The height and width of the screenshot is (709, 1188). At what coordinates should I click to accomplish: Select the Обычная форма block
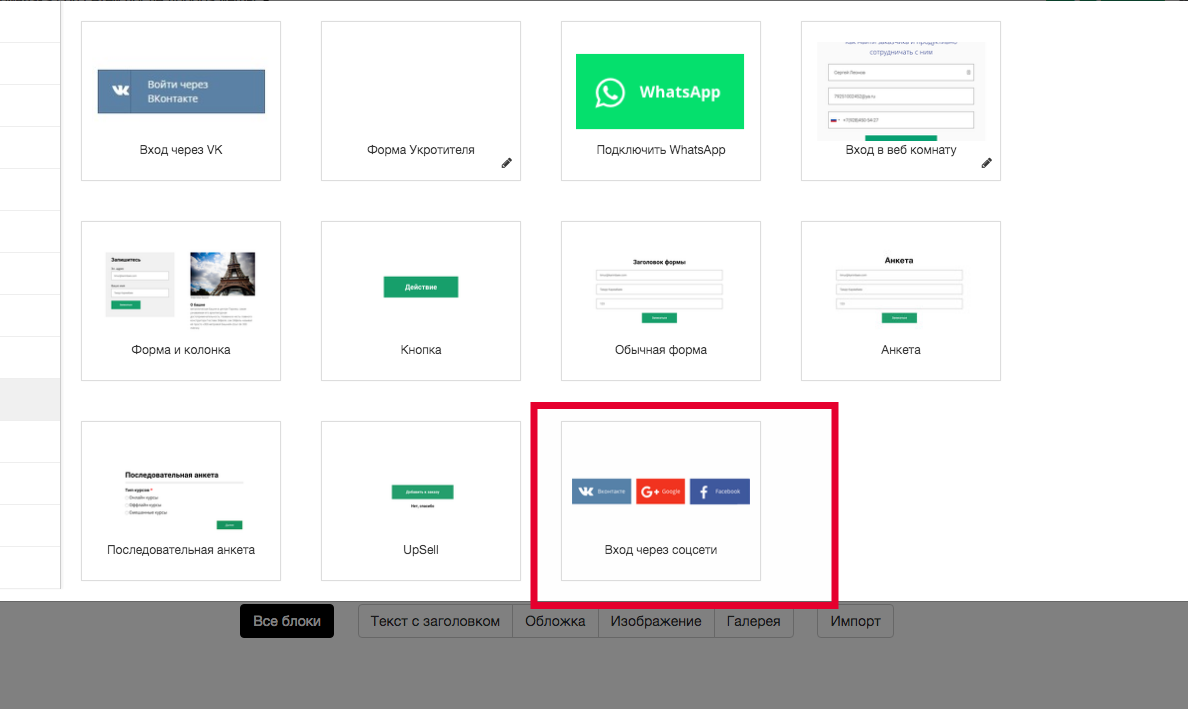[x=661, y=301]
